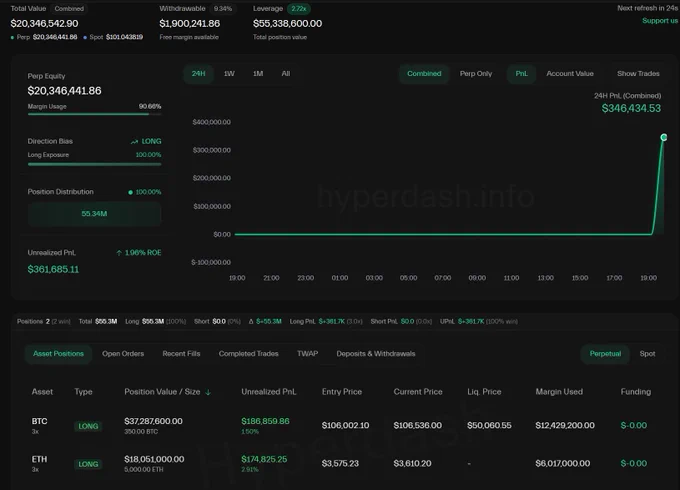Click the Withdrawable amount $1,900,241.86

[x=190, y=23]
